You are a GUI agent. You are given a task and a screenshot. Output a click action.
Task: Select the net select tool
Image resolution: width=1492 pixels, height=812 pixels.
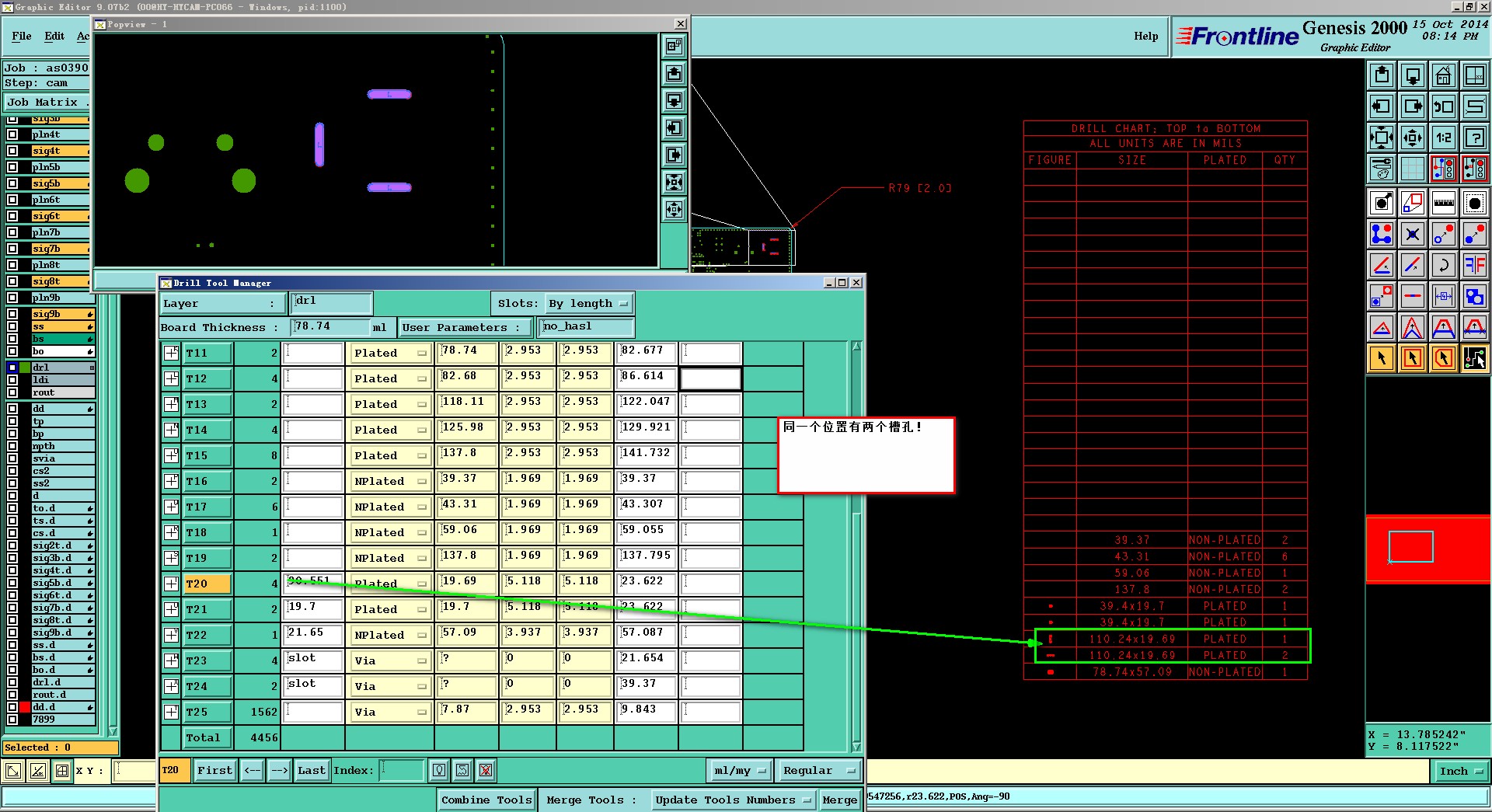1475,358
